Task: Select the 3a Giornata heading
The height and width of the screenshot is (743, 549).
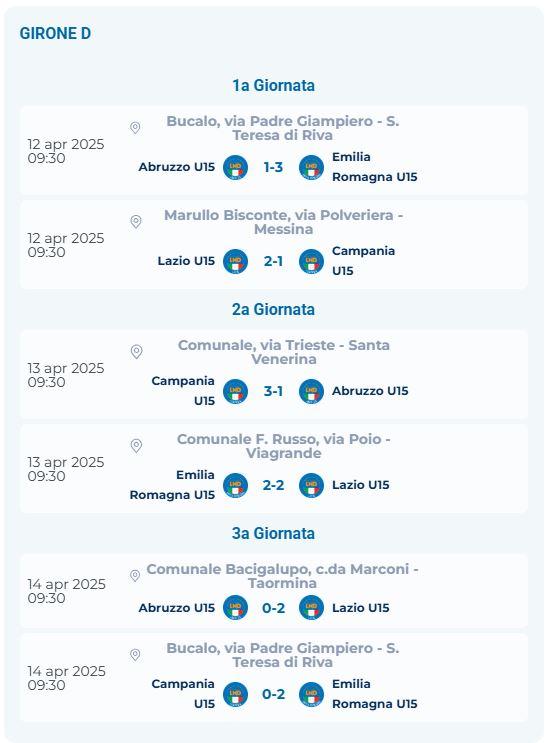Action: (x=273, y=534)
